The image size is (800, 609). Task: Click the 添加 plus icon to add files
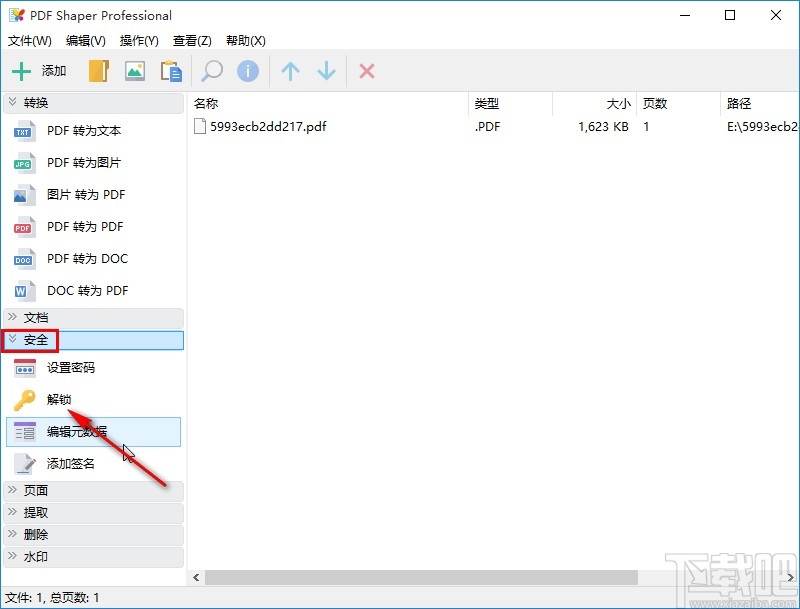[x=23, y=70]
